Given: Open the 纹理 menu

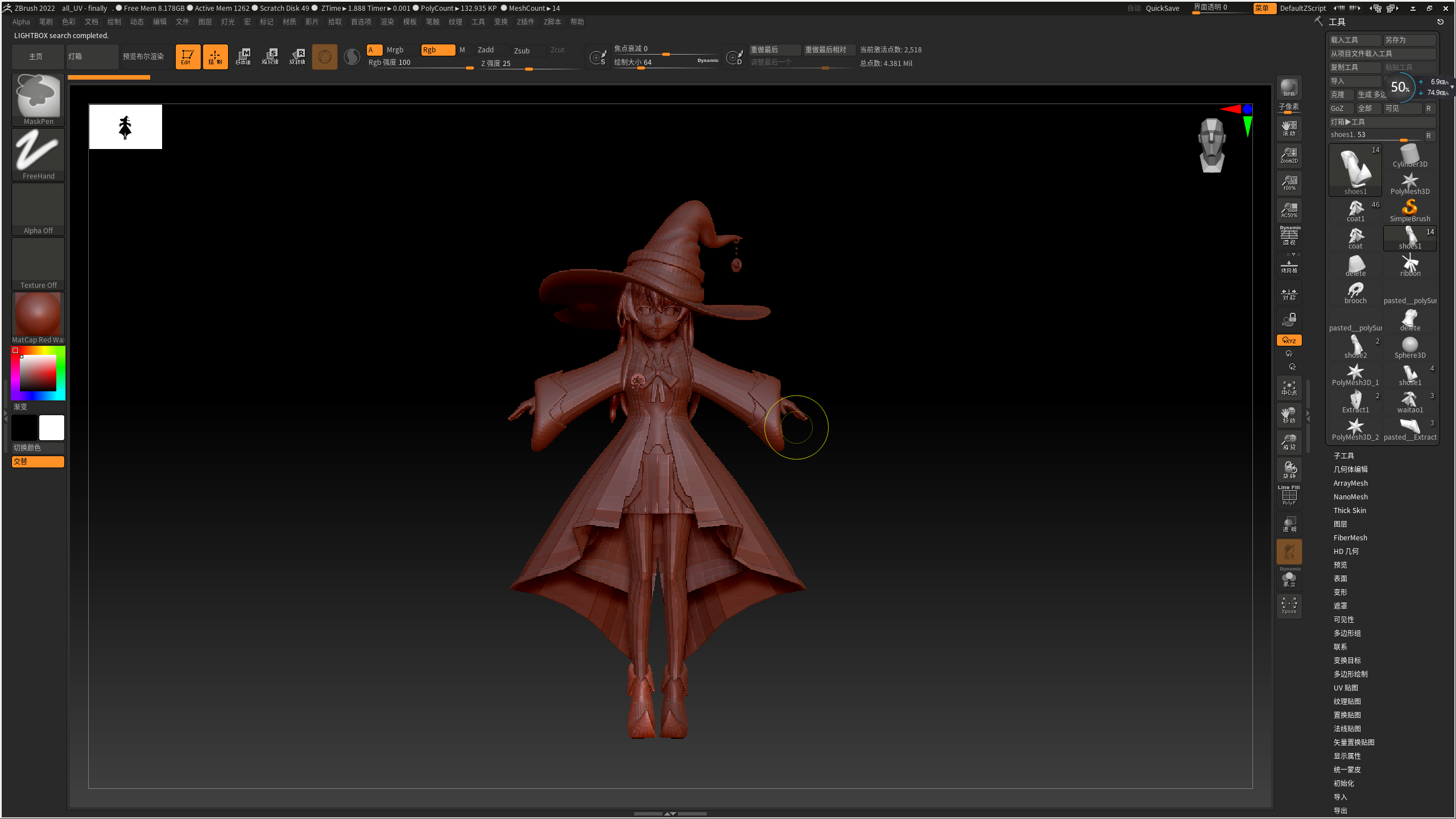Looking at the screenshot, I should tap(455, 22).
